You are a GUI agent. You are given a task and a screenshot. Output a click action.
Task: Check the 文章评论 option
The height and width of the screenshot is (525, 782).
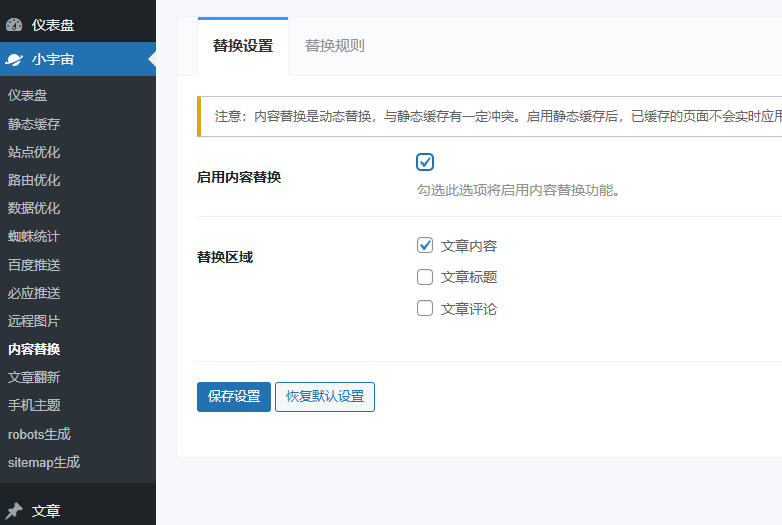425,309
